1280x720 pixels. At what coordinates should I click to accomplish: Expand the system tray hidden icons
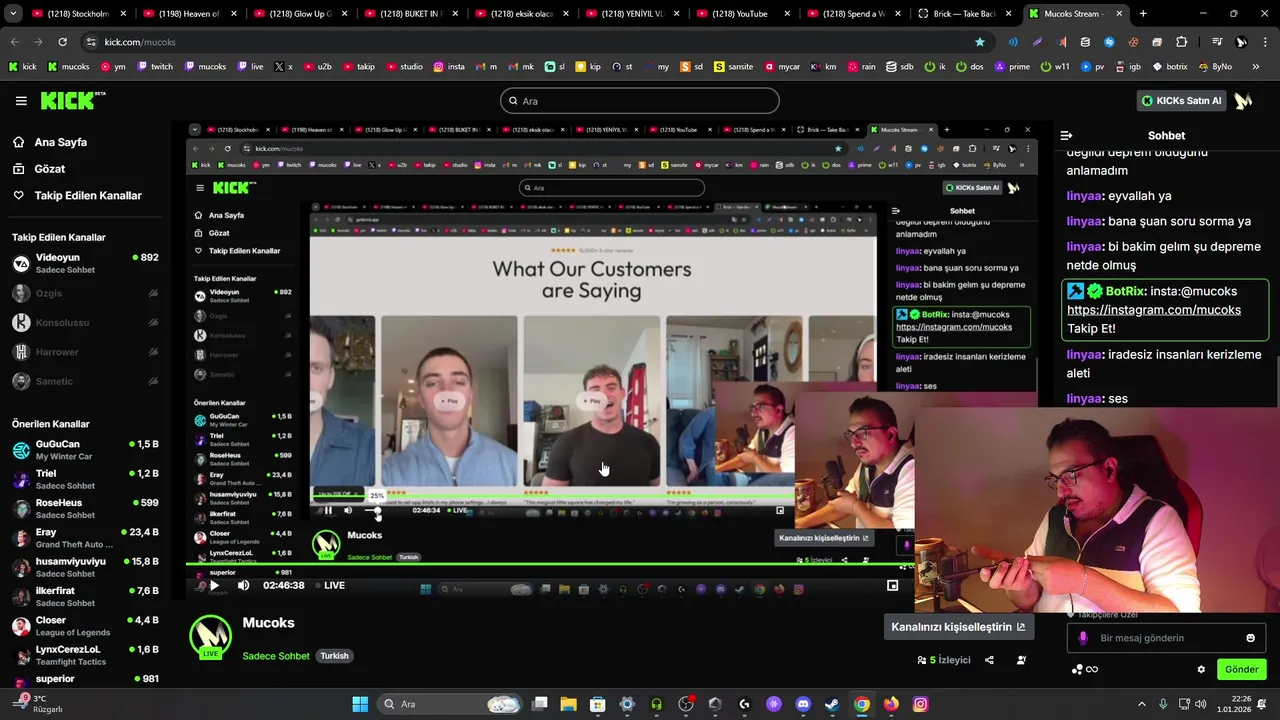point(1142,704)
